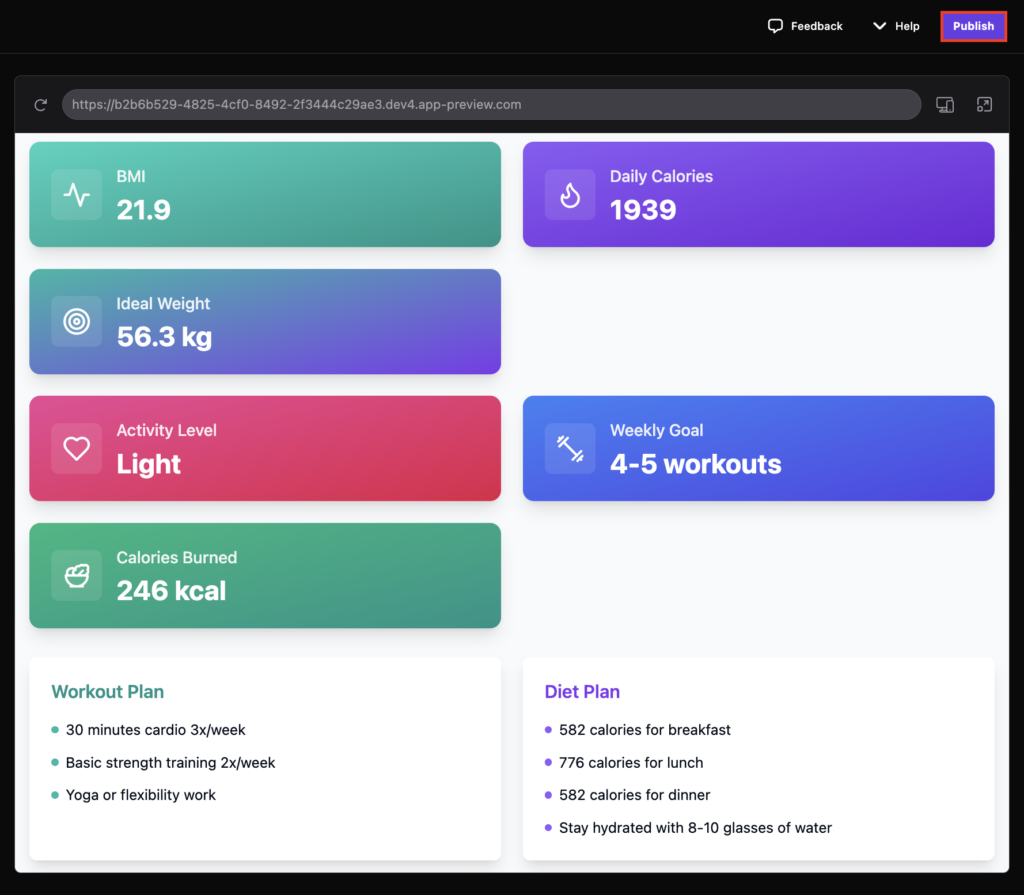Click the preview URL address field
This screenshot has width=1024, height=895.
point(492,104)
